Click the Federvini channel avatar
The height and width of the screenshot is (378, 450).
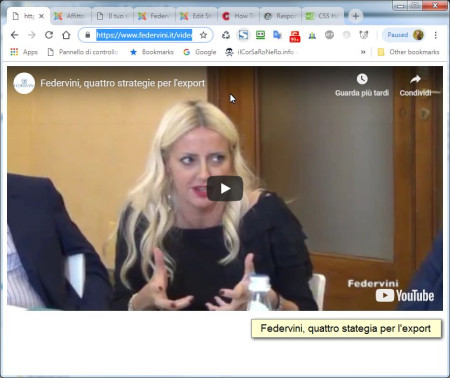coord(24,83)
